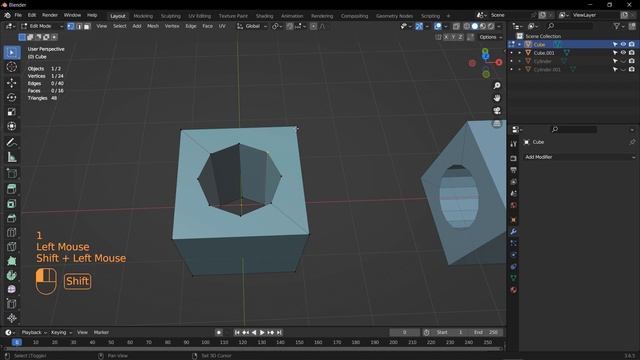The height and width of the screenshot is (360, 640).
Task: Hide Cube in viewport via eye icon
Action: 623,44
